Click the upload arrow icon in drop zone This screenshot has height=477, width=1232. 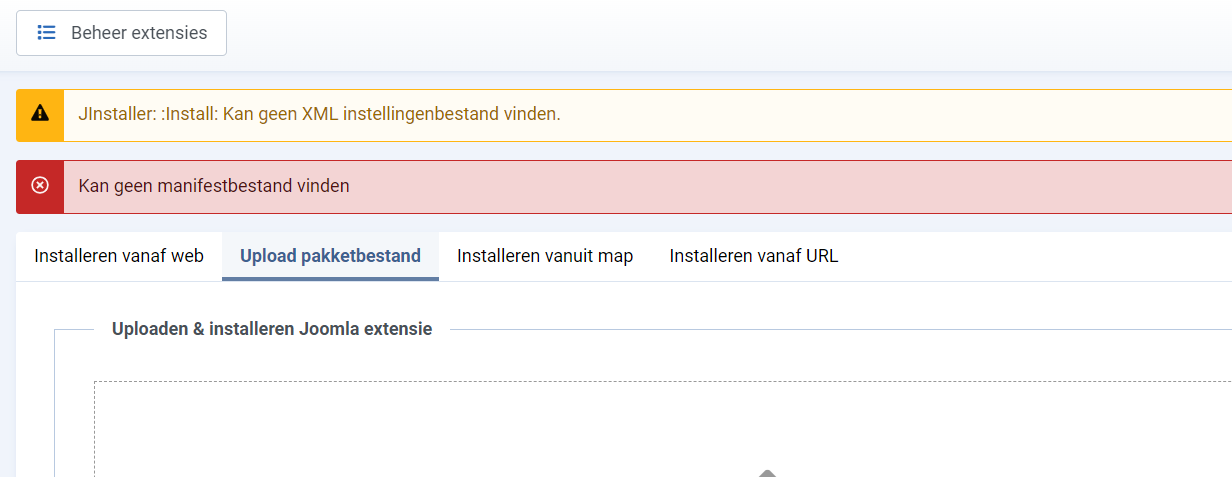tap(767, 473)
